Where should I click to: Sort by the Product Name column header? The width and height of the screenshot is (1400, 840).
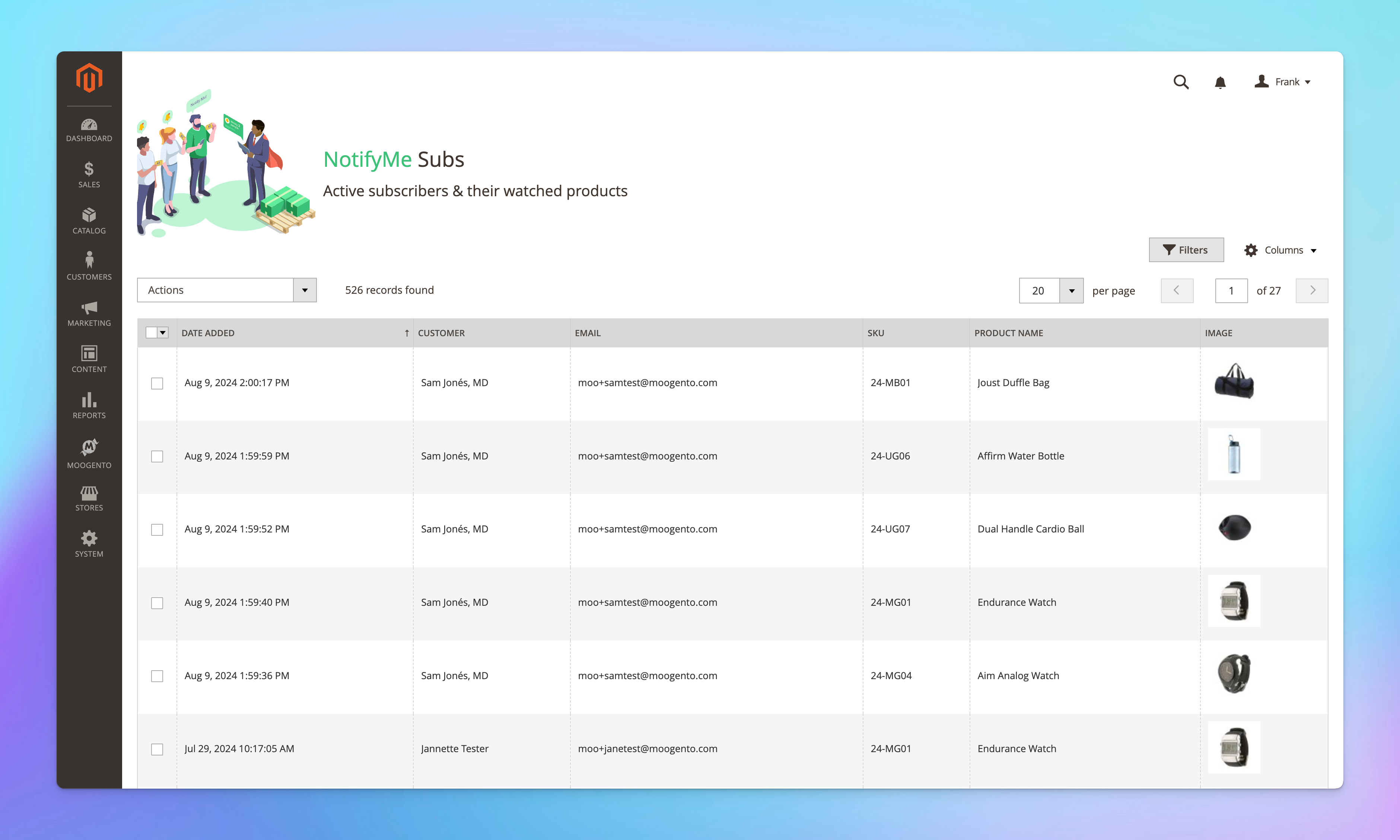pos(1085,333)
